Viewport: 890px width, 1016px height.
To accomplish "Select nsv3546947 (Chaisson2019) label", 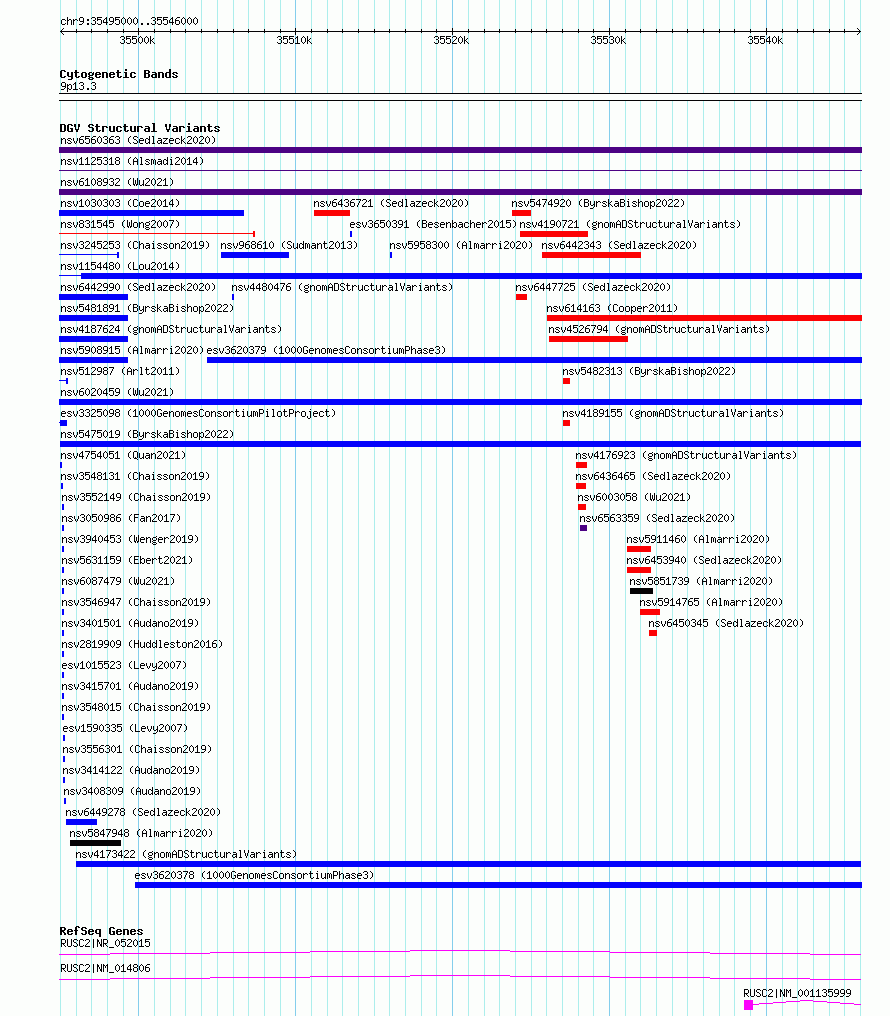I will click(136, 603).
